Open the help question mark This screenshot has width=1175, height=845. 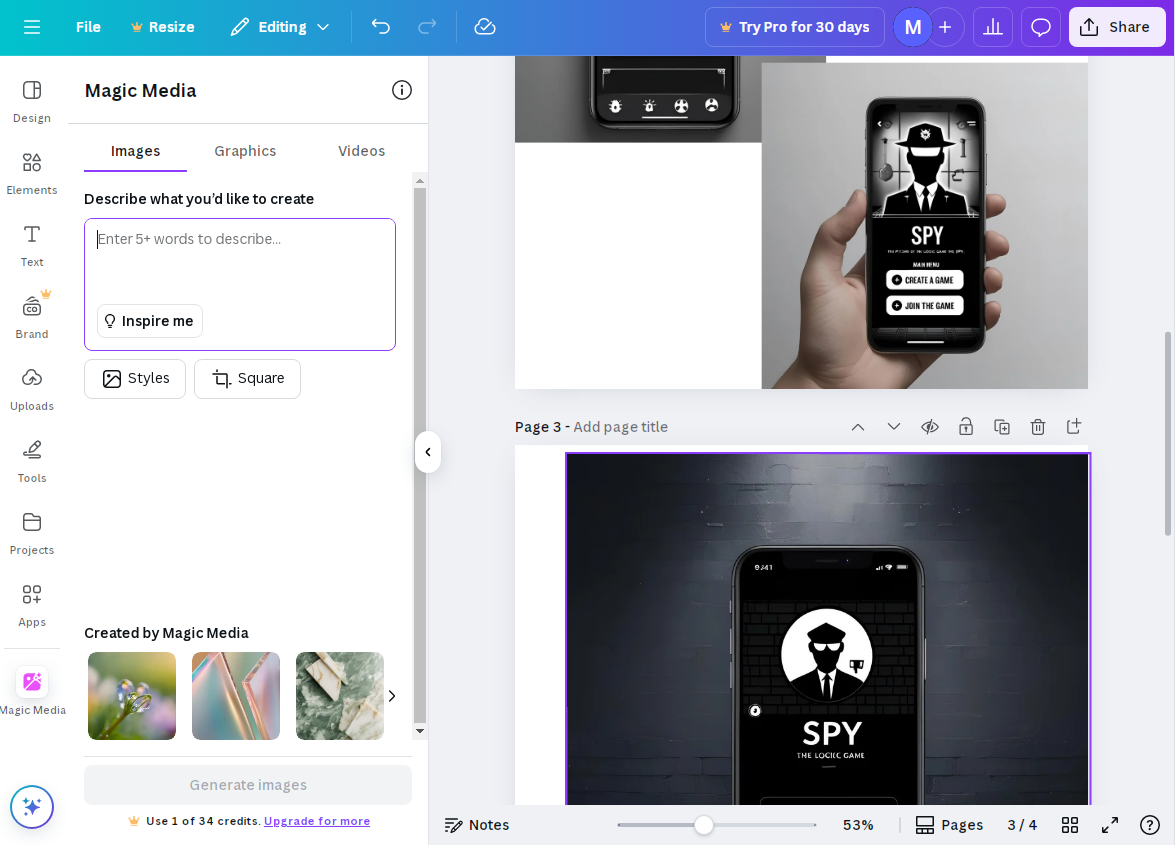(x=1150, y=825)
